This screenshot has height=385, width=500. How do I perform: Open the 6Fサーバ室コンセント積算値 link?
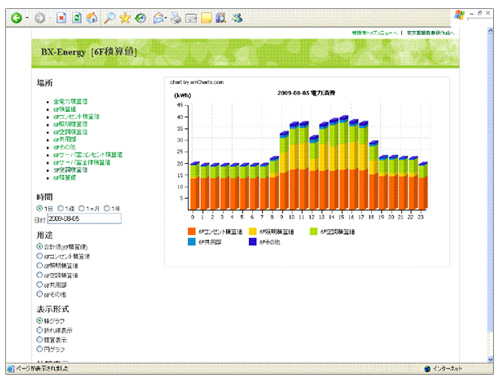click(x=88, y=155)
